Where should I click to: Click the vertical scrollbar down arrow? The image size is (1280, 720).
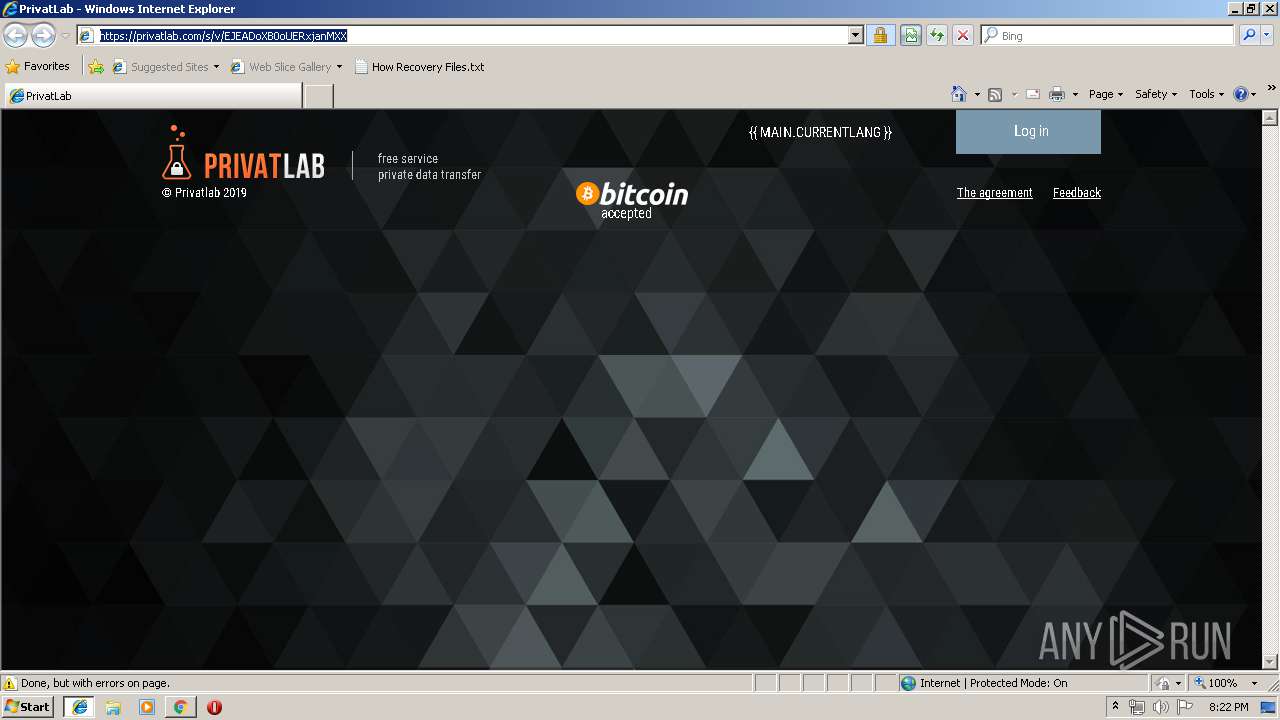click(1271, 662)
